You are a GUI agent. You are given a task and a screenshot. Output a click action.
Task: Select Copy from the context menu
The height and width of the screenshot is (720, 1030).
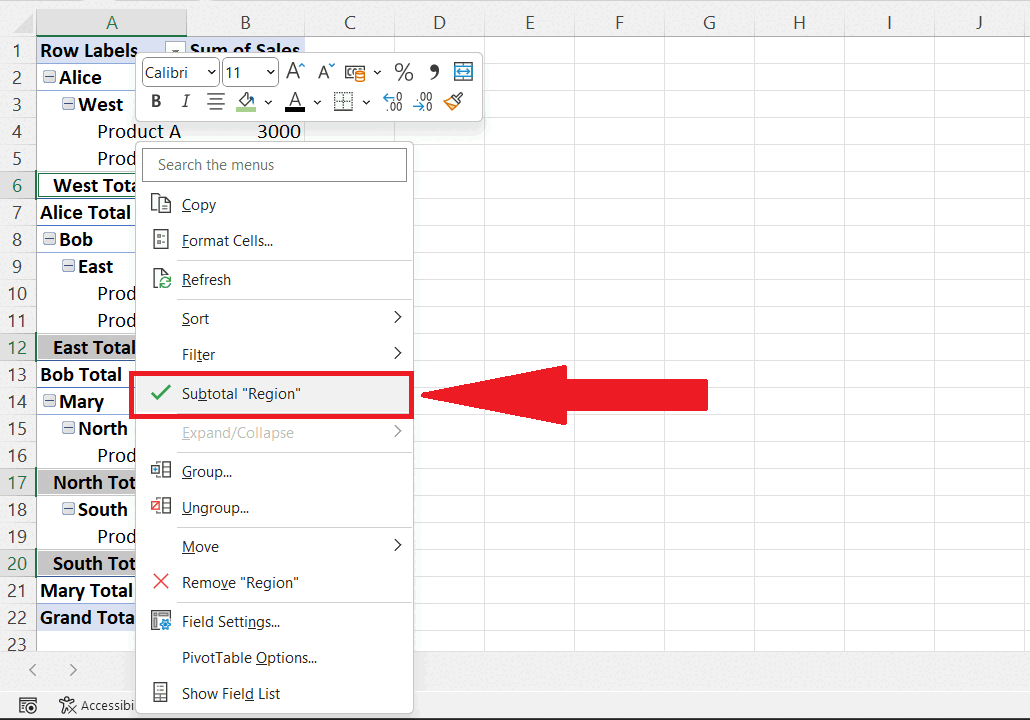coord(197,204)
